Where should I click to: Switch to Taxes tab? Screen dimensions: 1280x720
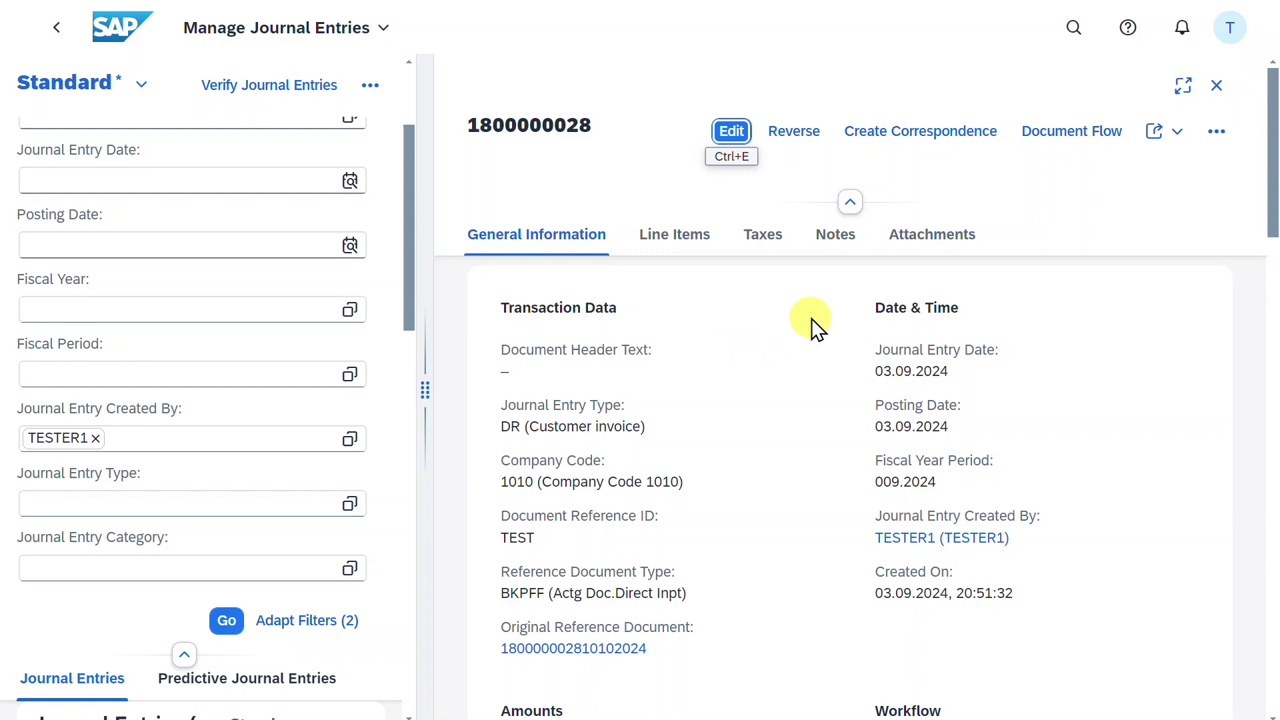tap(763, 234)
